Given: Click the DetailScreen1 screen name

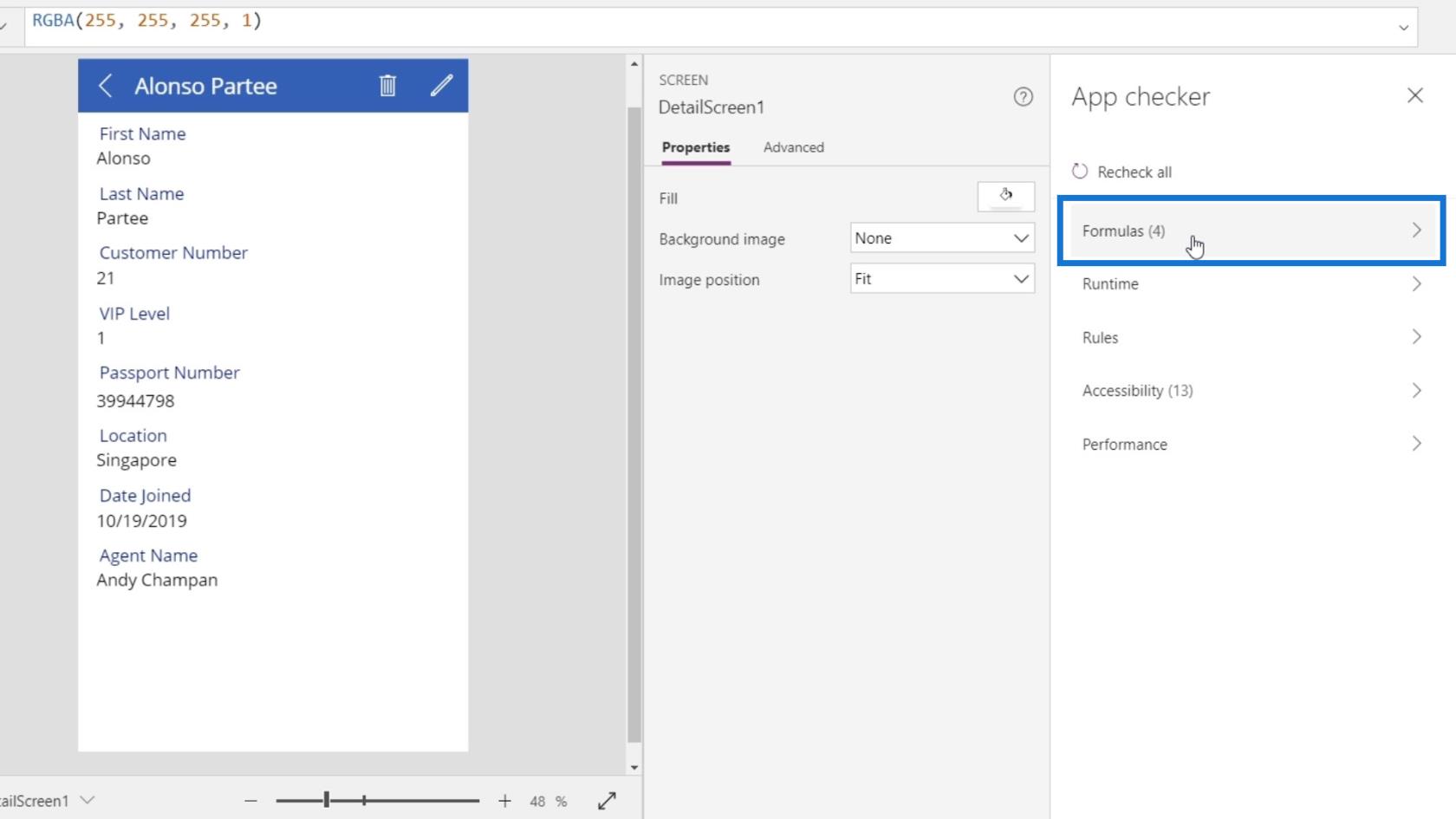Looking at the screenshot, I should [x=712, y=107].
